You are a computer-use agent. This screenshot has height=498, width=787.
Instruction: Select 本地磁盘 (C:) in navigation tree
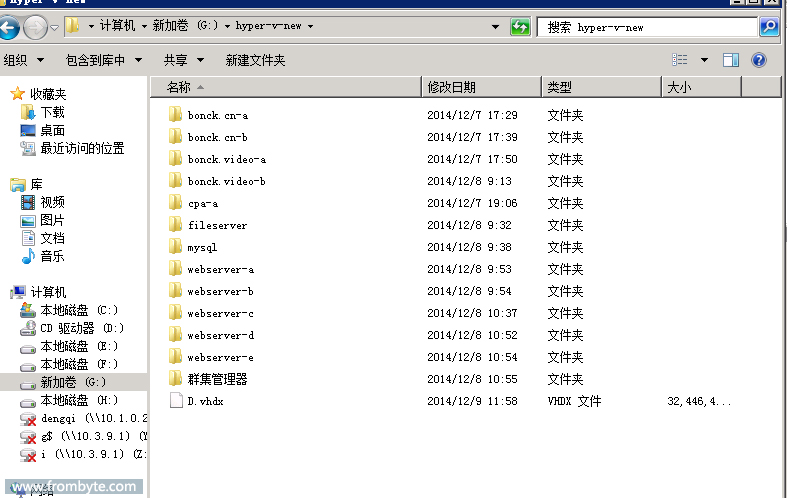(78, 310)
